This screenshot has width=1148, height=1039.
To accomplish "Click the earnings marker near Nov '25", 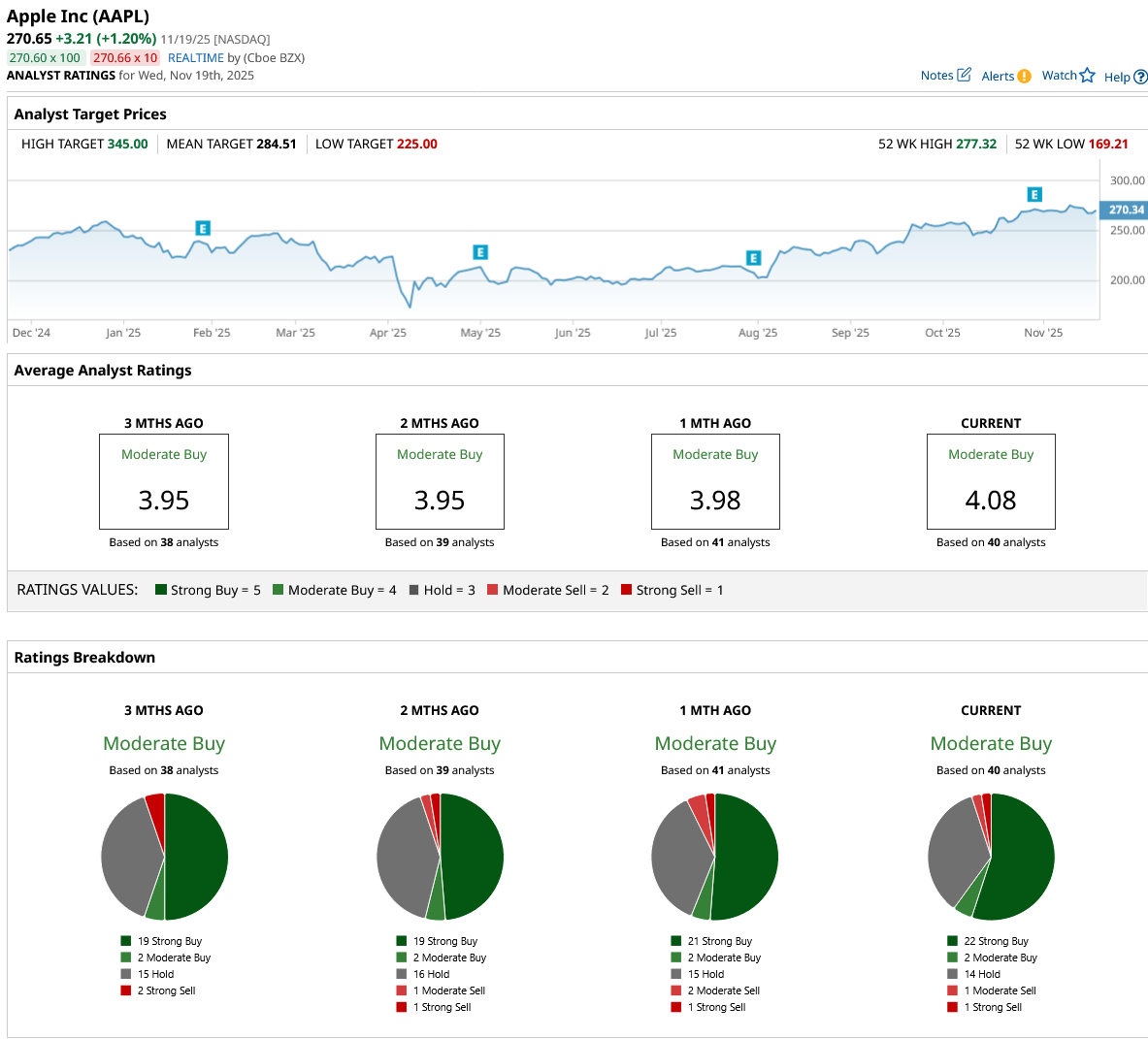I will [x=1034, y=195].
